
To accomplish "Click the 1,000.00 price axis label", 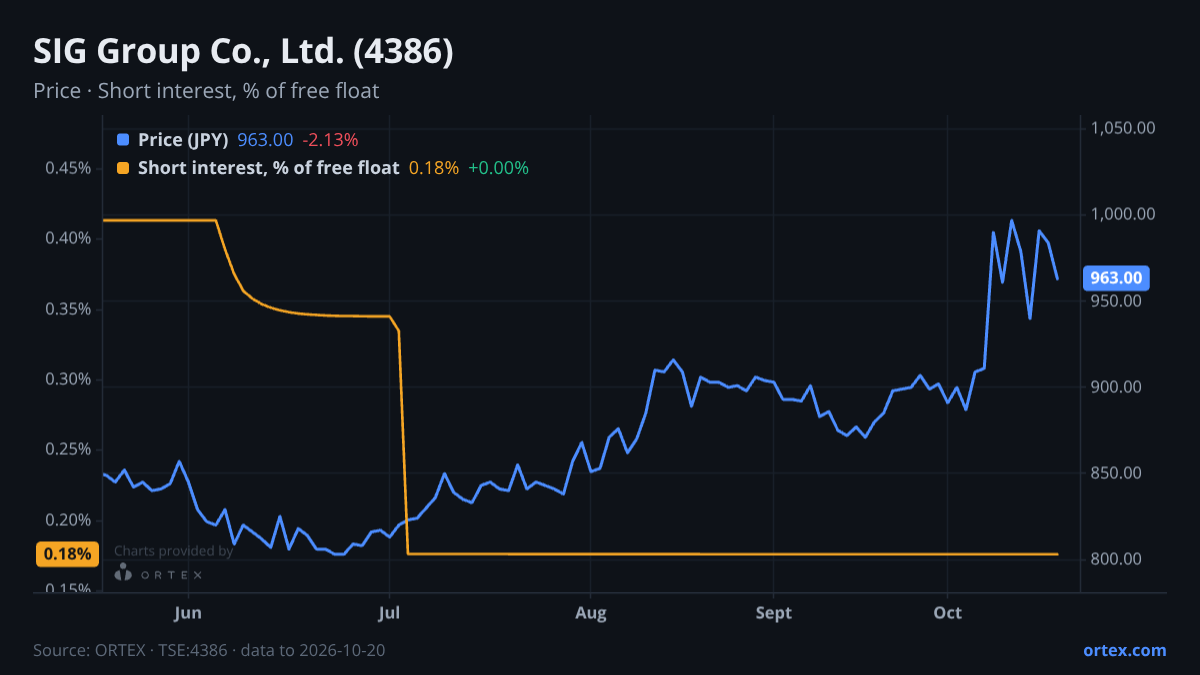I will point(1124,214).
